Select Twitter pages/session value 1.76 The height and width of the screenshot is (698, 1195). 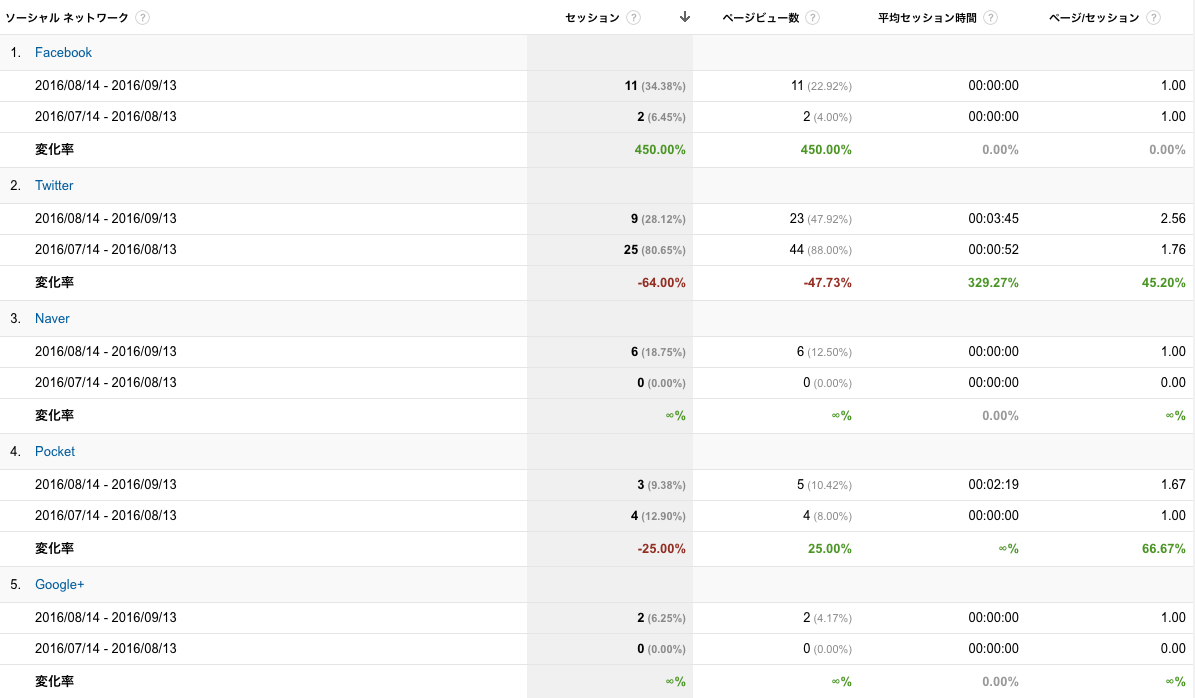1173,249
